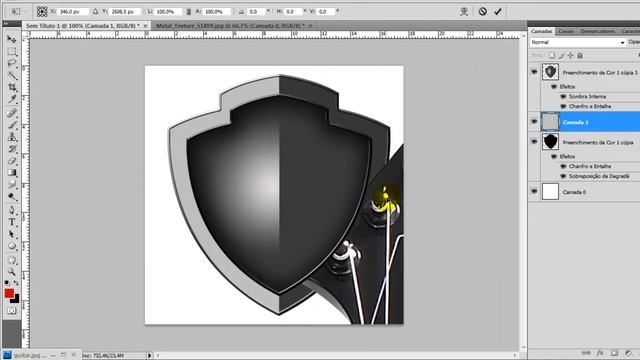Open the Demarcadores panel tab

[598, 31]
